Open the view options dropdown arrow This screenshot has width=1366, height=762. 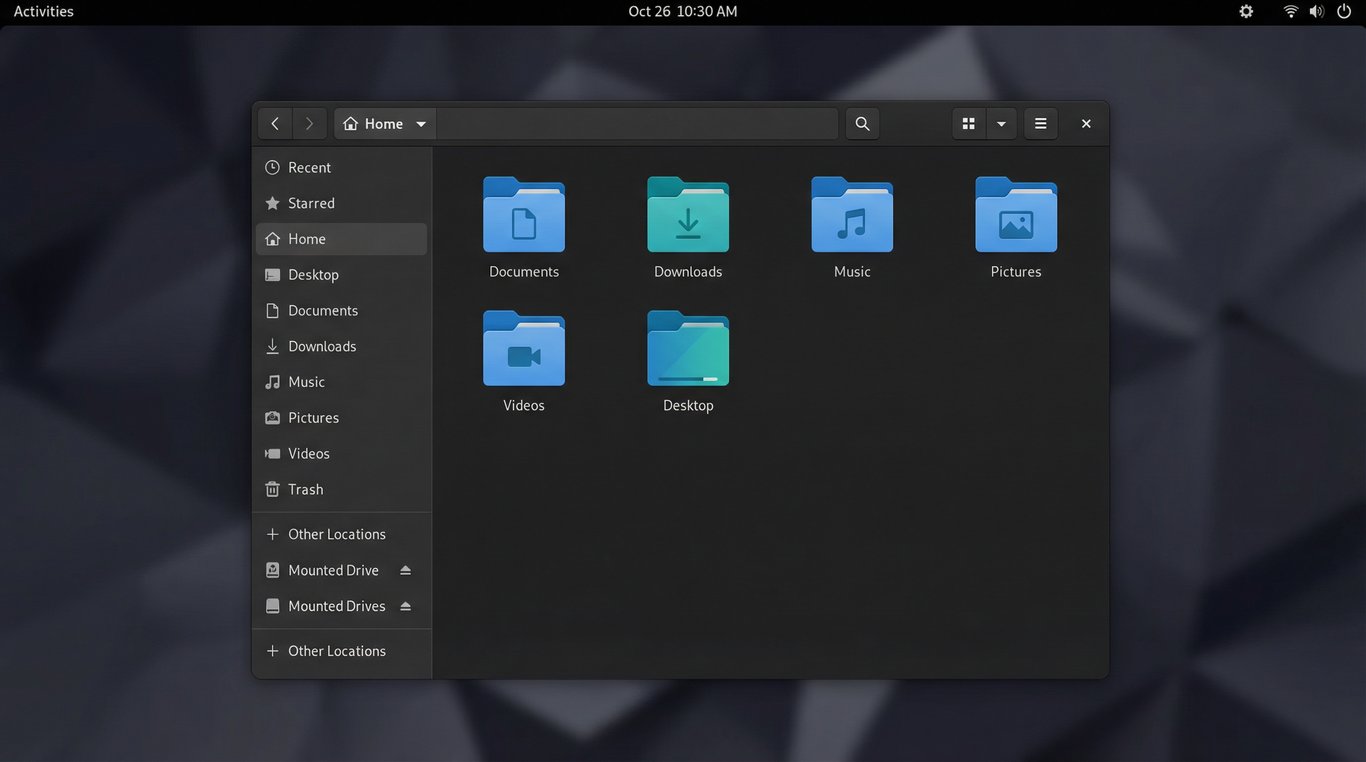[x=1001, y=123]
